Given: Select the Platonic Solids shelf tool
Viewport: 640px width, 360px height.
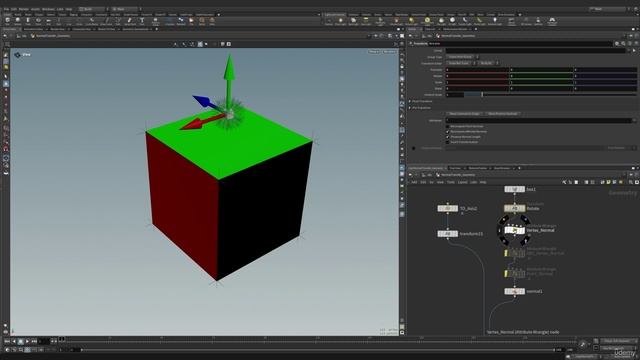Looking at the screenshot, I should point(156,21).
